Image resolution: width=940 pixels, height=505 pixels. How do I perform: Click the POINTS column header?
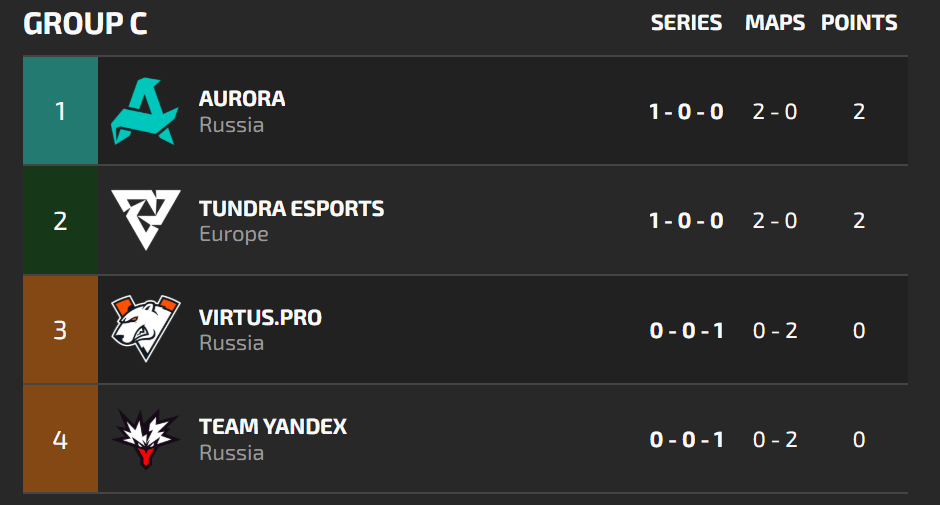(859, 23)
